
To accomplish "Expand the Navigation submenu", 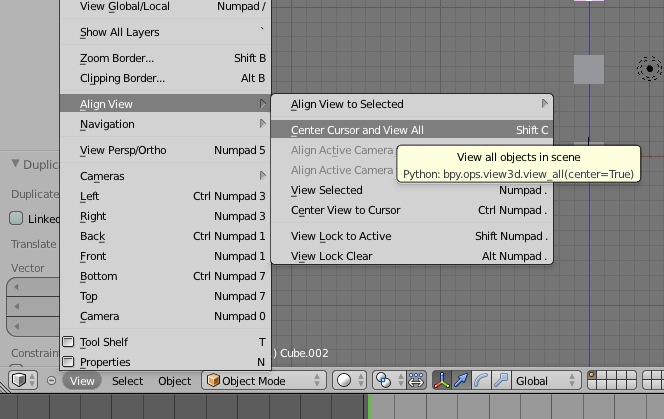I will tap(165, 124).
